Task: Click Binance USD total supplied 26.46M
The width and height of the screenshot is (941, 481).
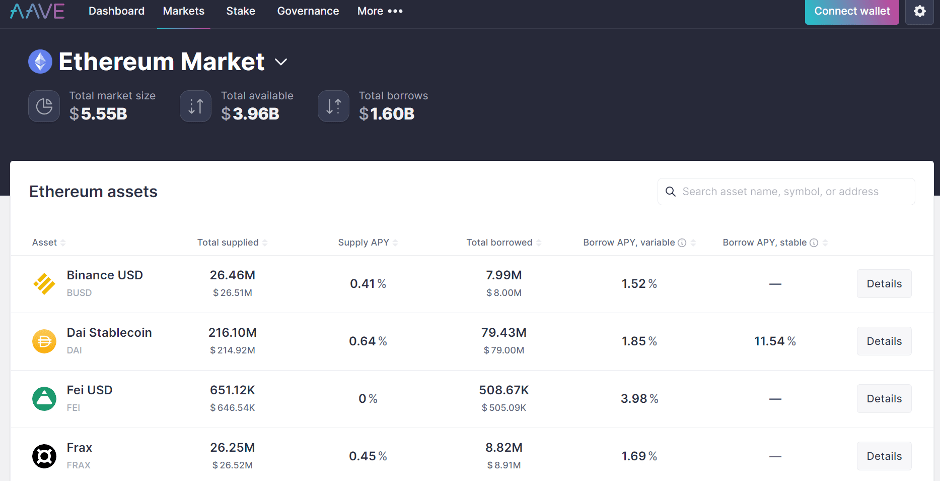Action: tap(232, 275)
